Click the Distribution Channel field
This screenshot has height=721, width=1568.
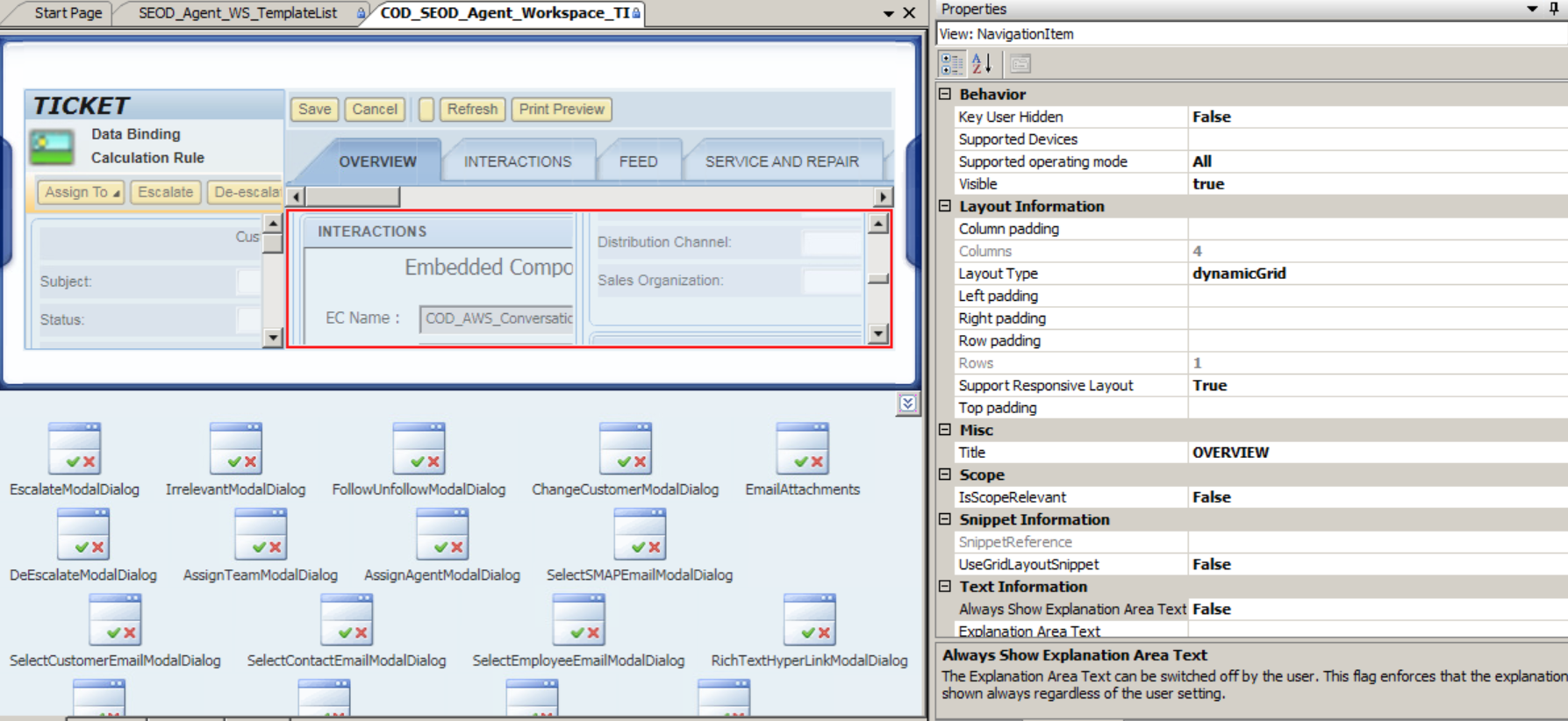pyautogui.click(x=832, y=242)
